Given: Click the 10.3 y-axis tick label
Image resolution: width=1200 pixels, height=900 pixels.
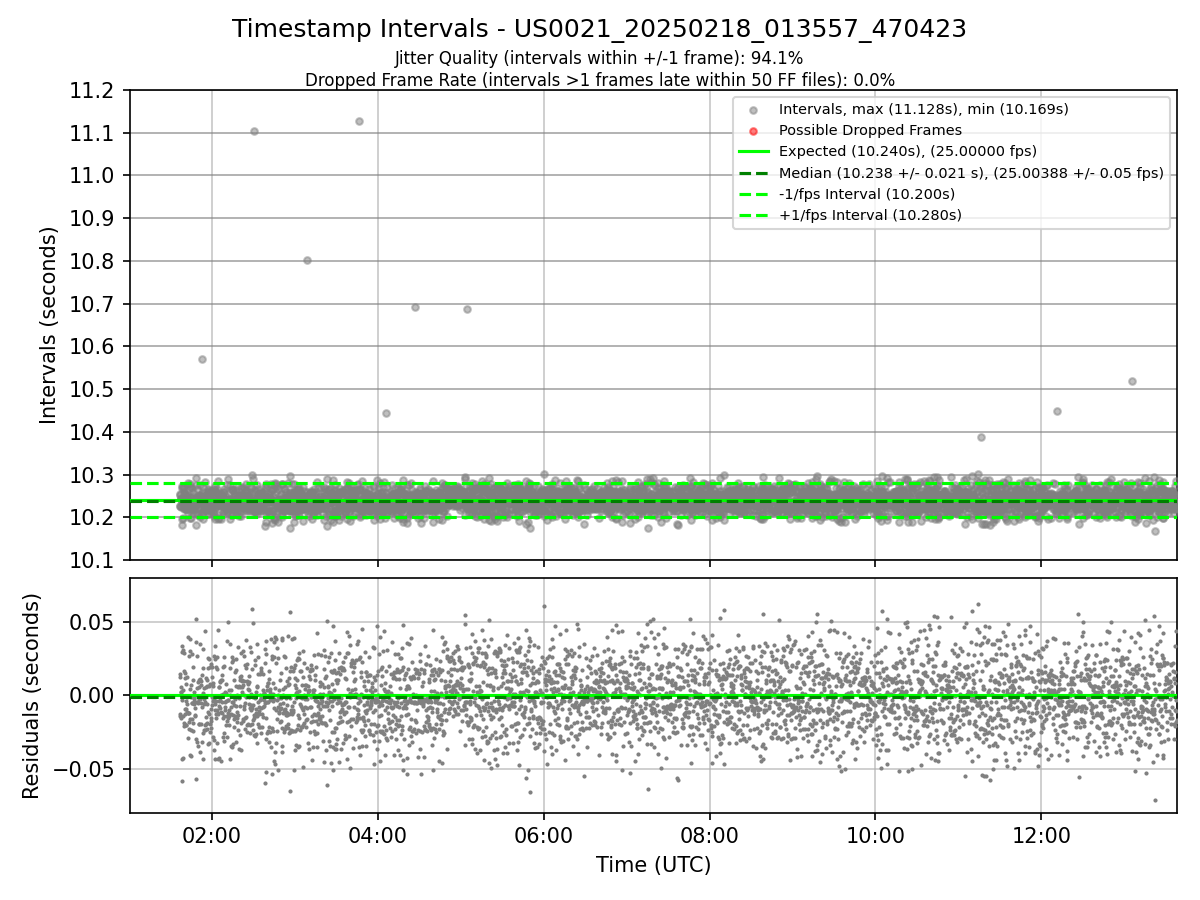Looking at the screenshot, I should point(94,475).
